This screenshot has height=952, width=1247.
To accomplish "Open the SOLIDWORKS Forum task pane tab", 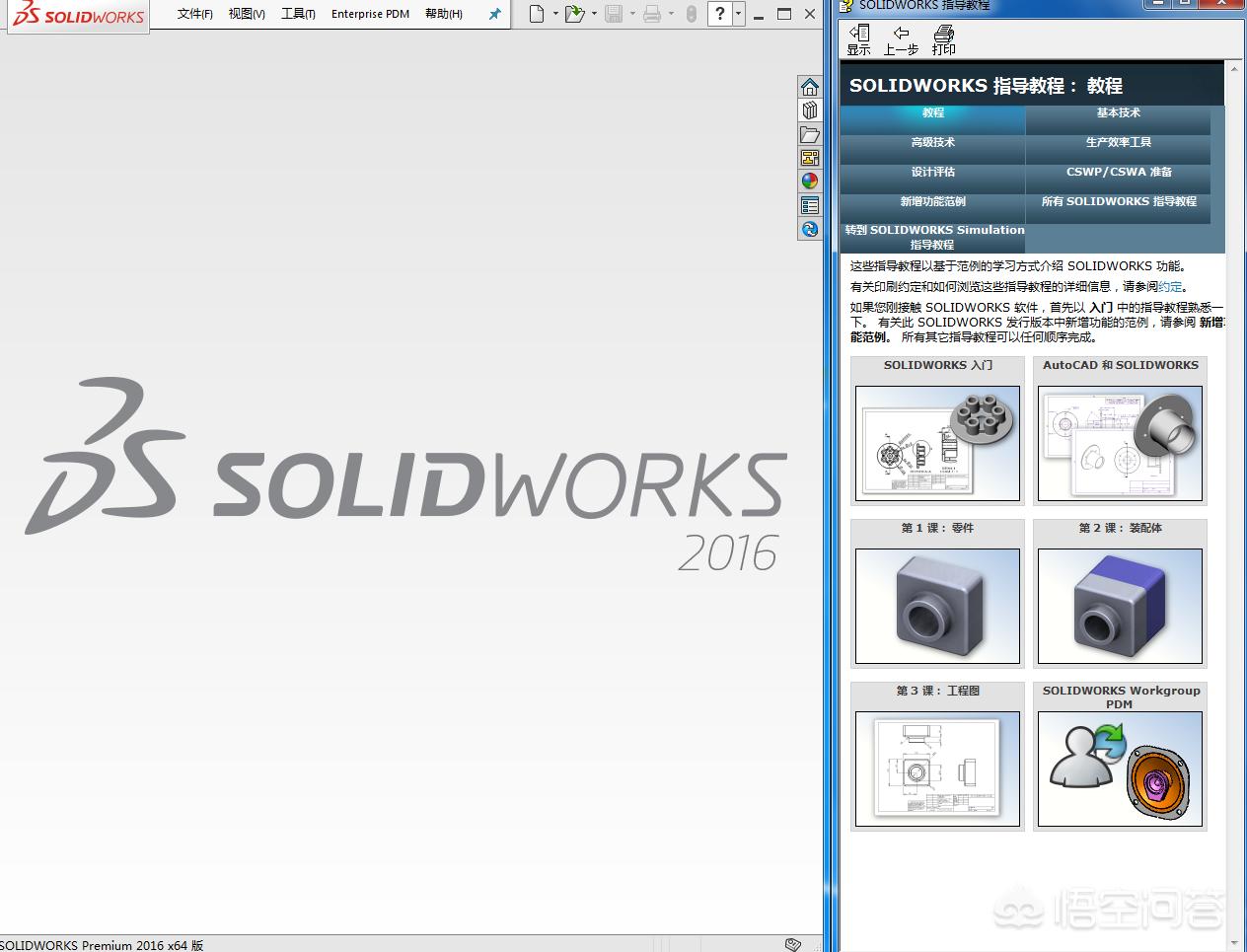I will (x=810, y=229).
